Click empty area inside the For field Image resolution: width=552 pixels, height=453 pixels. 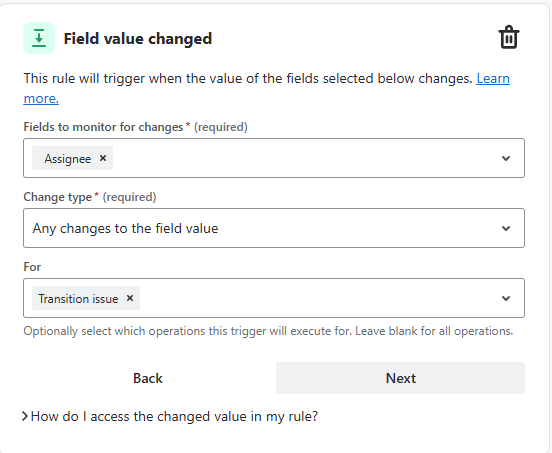point(317,298)
